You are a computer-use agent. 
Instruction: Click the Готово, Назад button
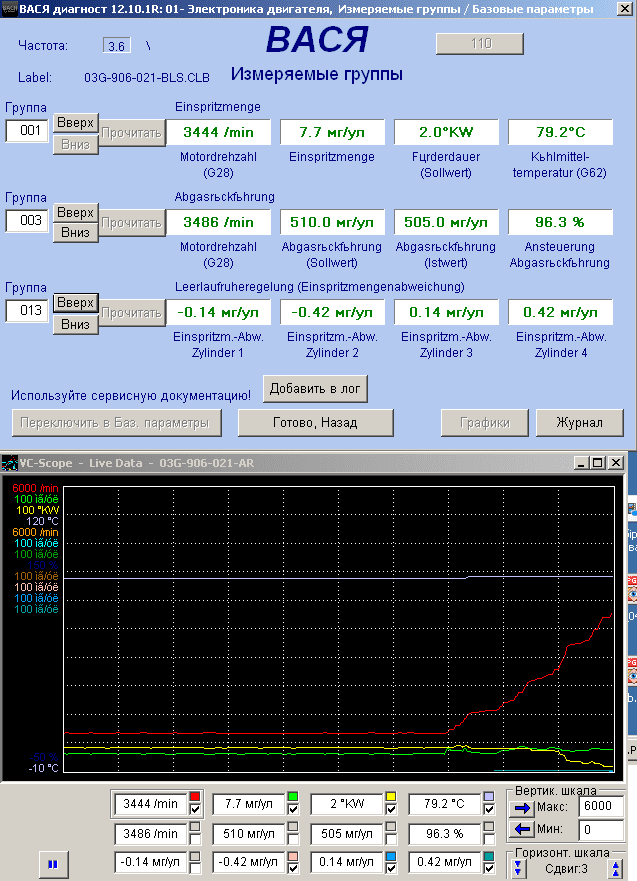315,423
